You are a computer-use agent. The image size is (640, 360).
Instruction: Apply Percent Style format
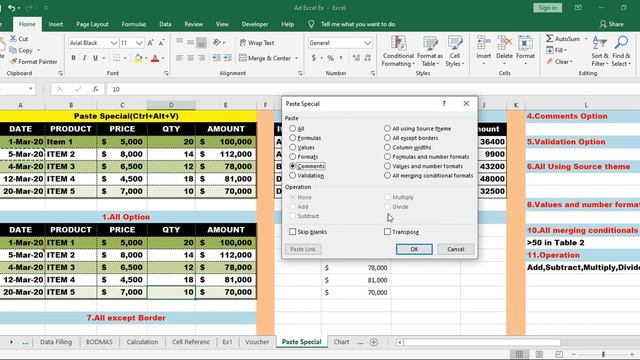click(x=331, y=58)
